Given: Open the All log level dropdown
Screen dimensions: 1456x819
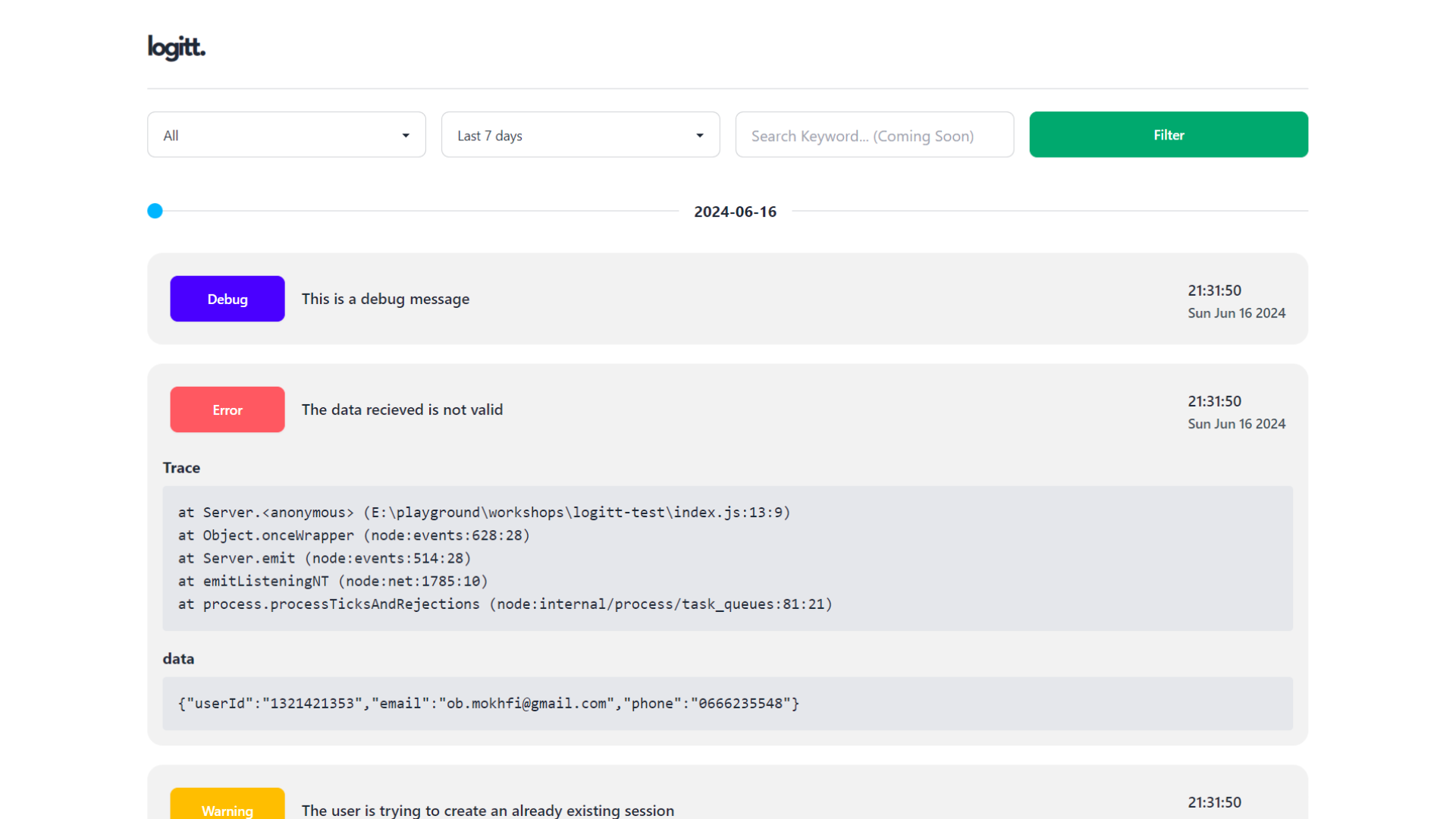Looking at the screenshot, I should click(x=286, y=135).
